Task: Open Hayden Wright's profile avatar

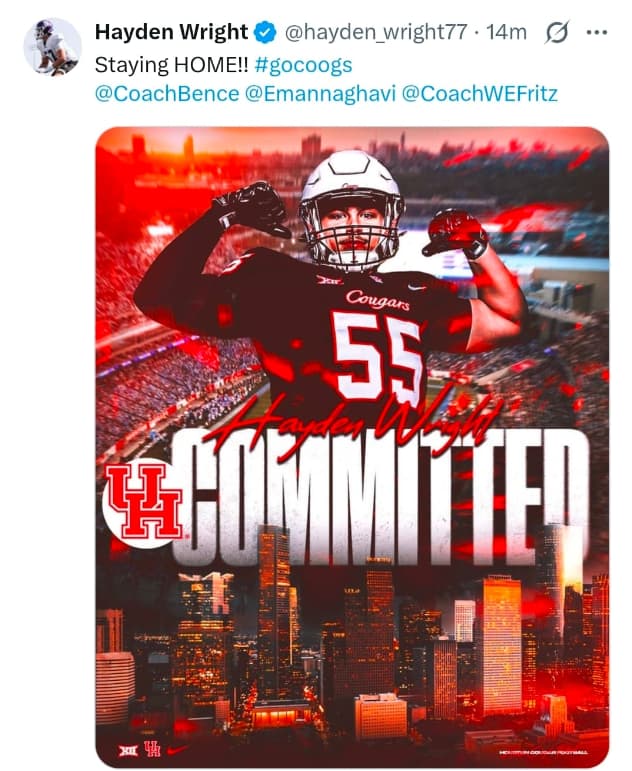Action: tap(52, 45)
